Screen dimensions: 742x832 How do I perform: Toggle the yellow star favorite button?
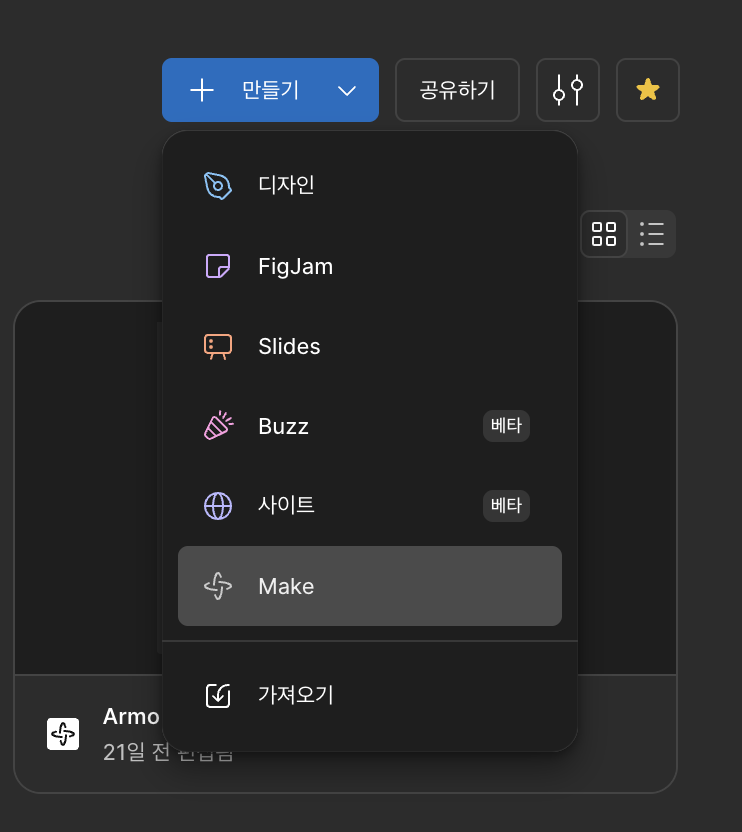[x=647, y=90]
